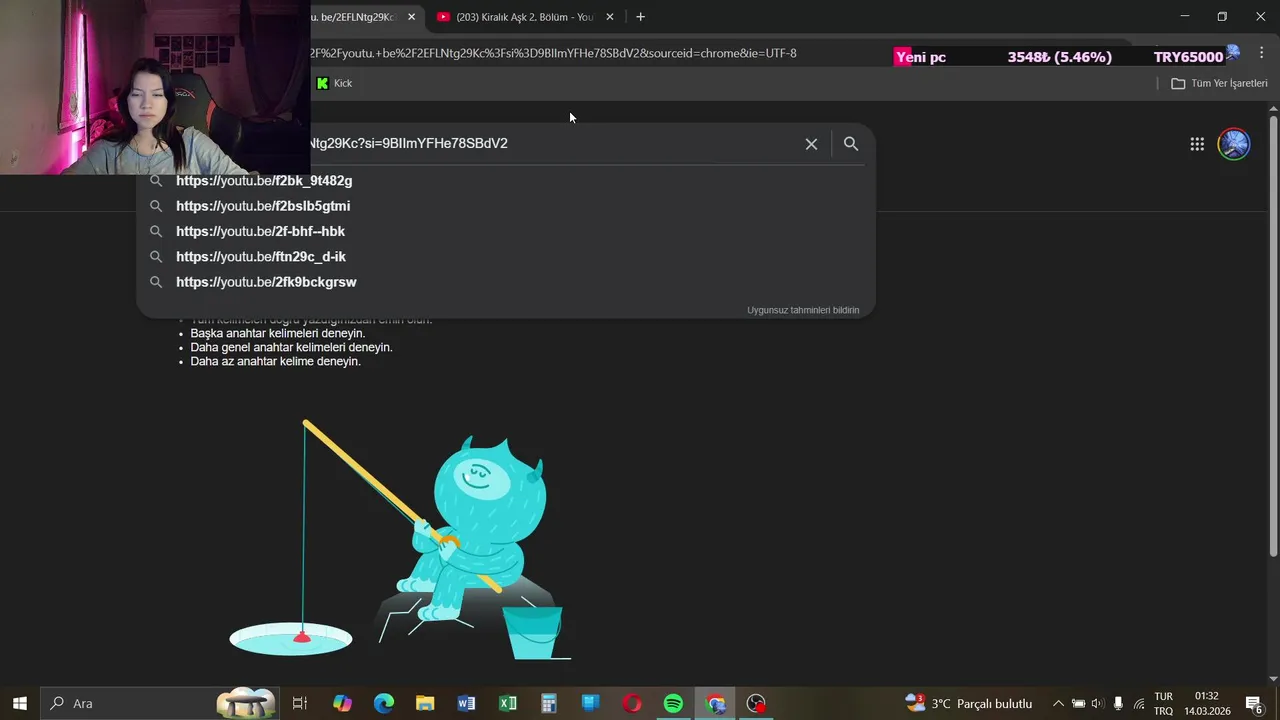Viewport: 1280px width, 720px height.
Task: Open Chrome's three-dot menu
Action: 1262,53
